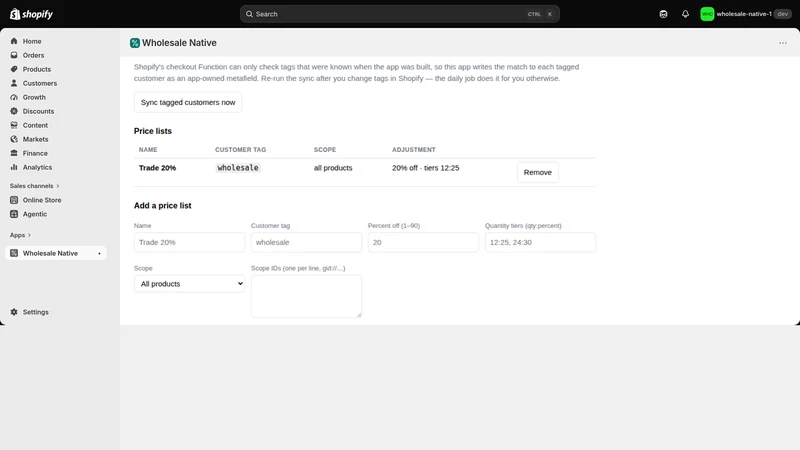
Task: Click the Analytics icon in the sidebar
Action: point(14,167)
